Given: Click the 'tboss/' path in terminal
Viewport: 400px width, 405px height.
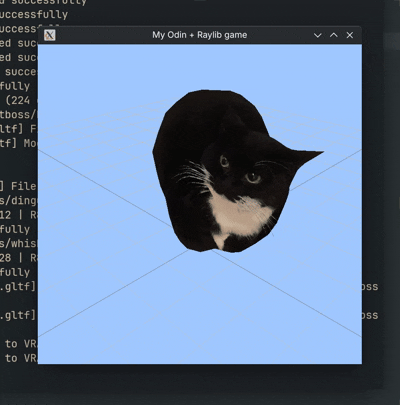Looking at the screenshot, I should pyautogui.click(x=19, y=115).
